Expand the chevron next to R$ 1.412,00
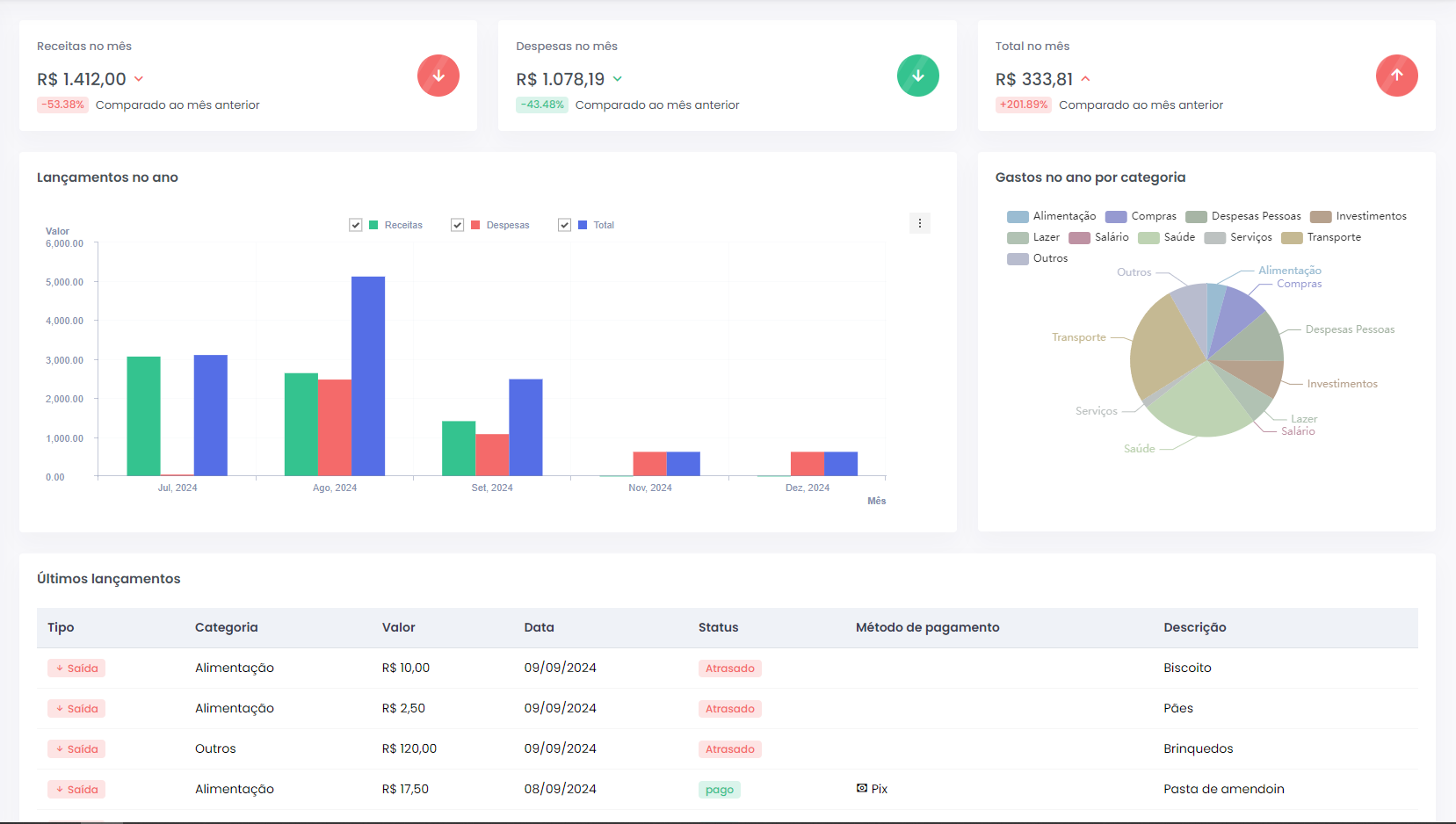 pos(139,79)
